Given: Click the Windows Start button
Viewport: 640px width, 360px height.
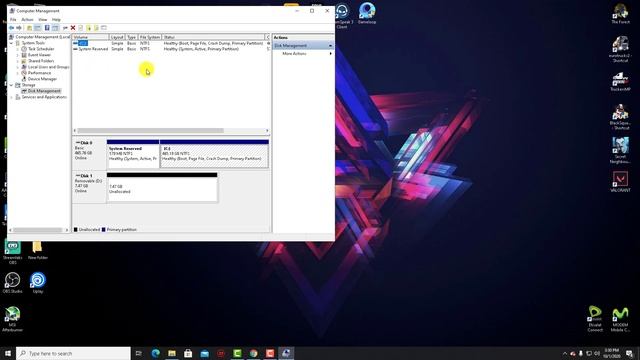Looking at the screenshot, I should click(x=8, y=353).
